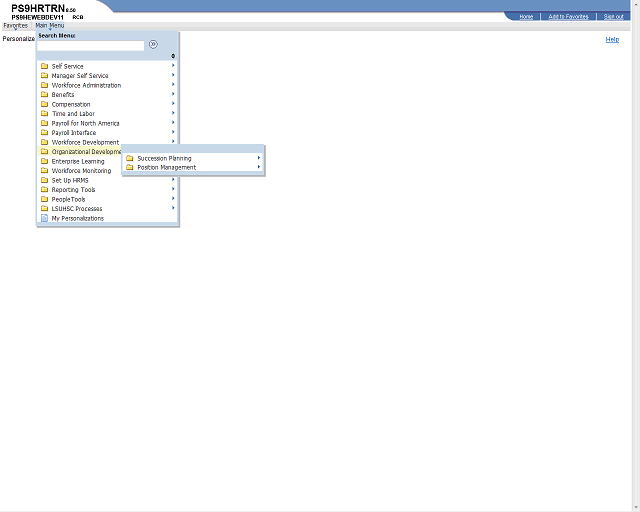Click the Payroll Interface folder icon

coord(44,132)
